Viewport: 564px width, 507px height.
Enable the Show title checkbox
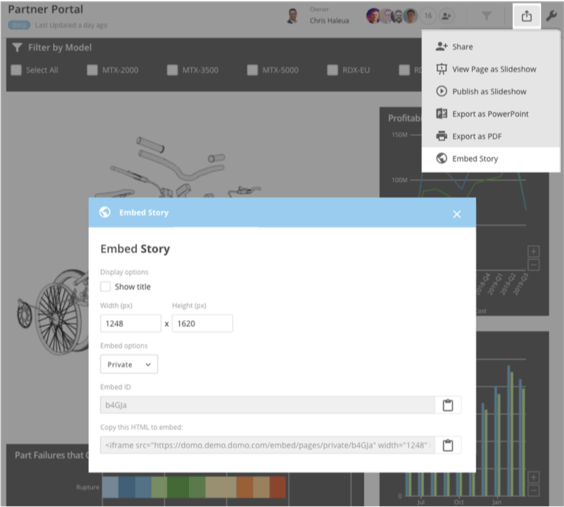(x=105, y=287)
